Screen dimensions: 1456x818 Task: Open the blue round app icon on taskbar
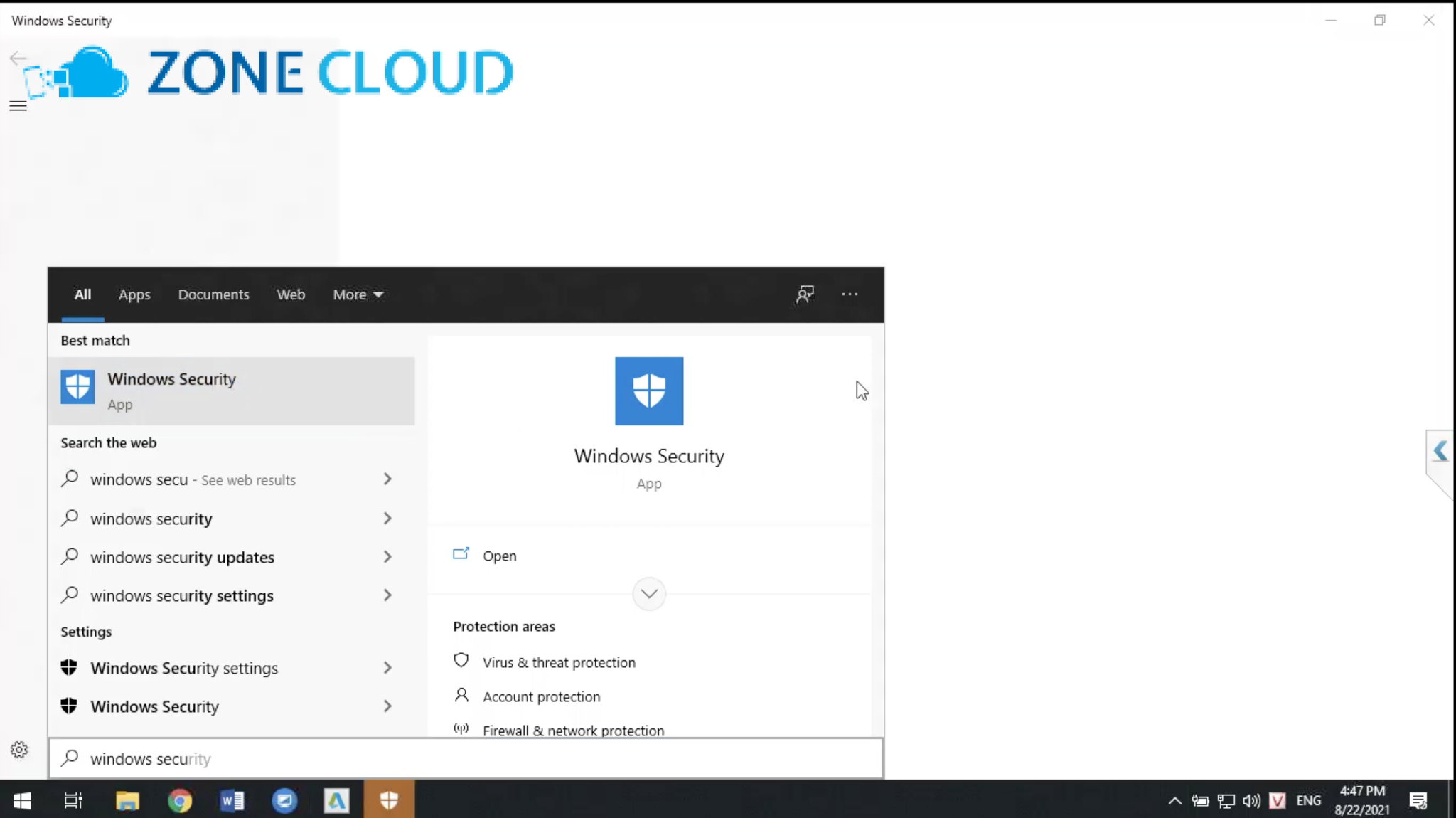click(x=284, y=800)
